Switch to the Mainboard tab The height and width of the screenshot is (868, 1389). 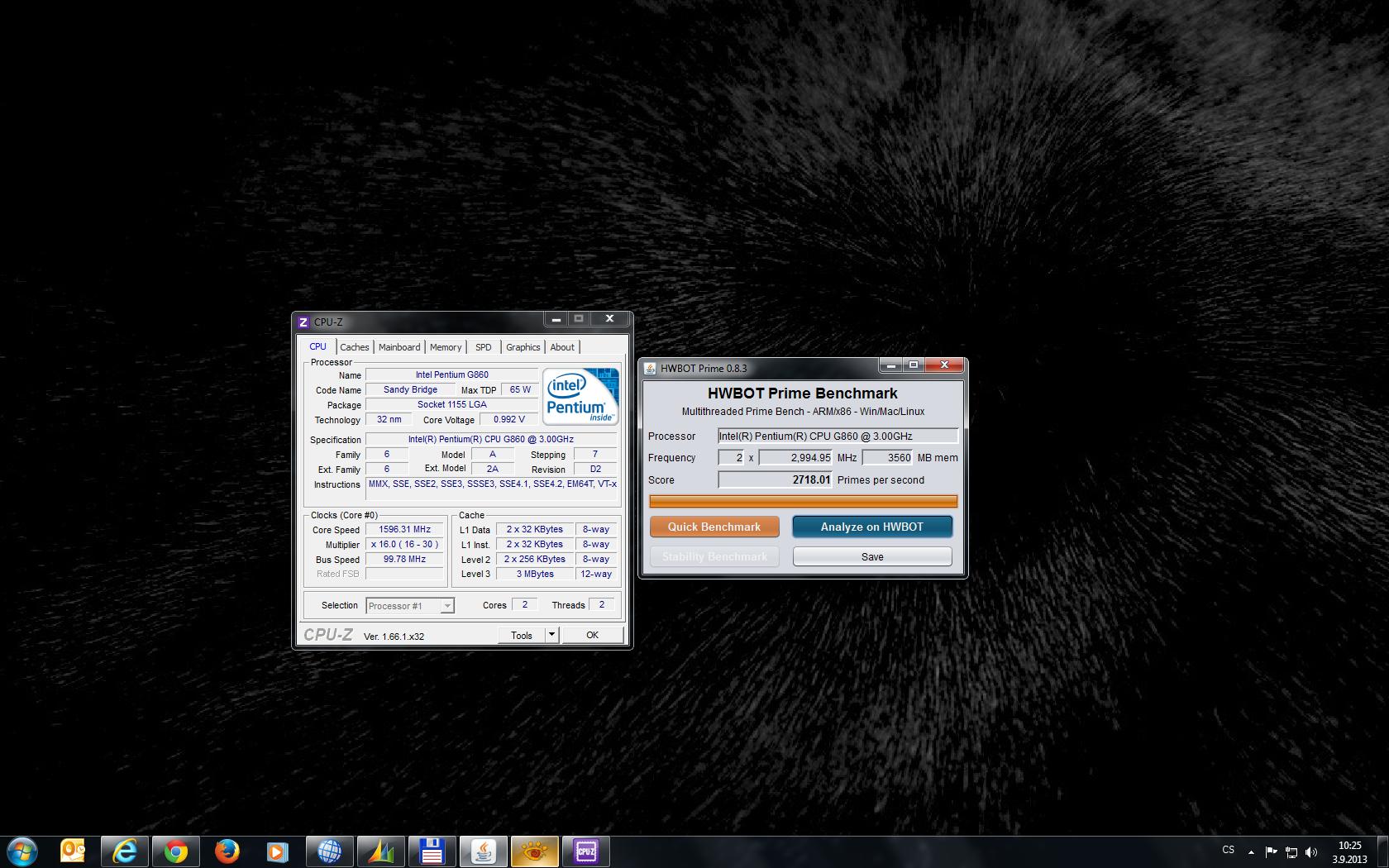(x=399, y=347)
